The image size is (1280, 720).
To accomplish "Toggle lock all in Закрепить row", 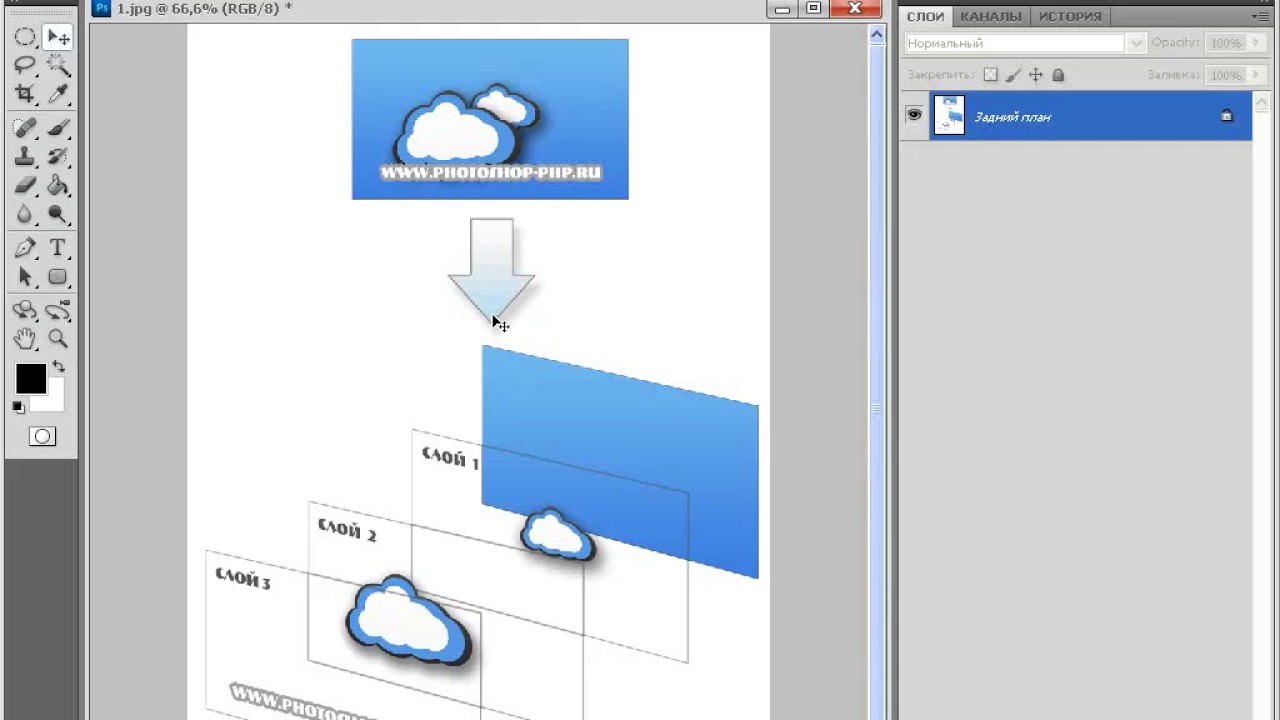I will point(1058,75).
